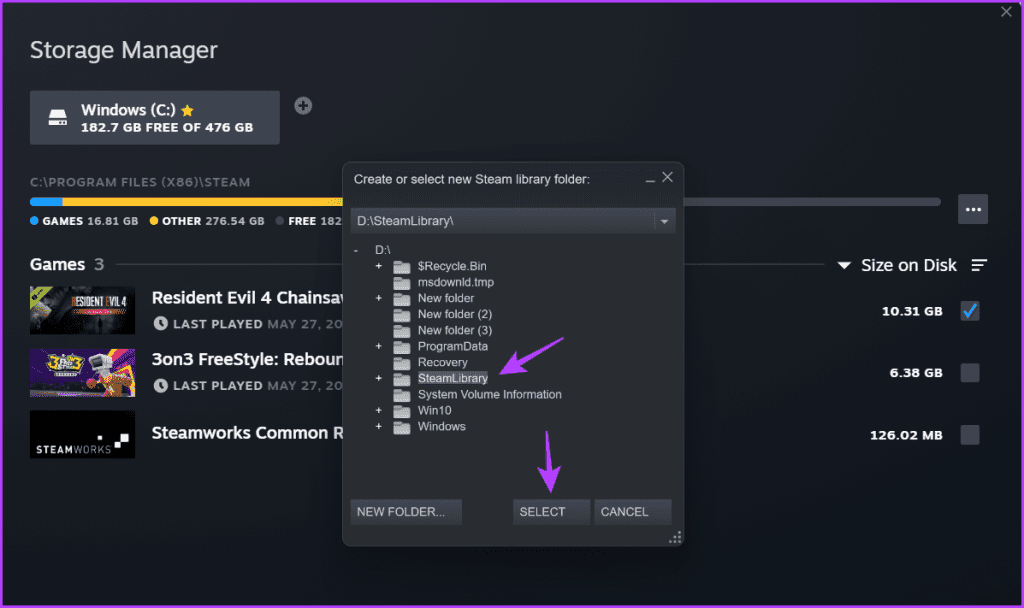Select the msdownld.tmp folder
Image resolution: width=1024 pixels, height=608 pixels.
456,282
